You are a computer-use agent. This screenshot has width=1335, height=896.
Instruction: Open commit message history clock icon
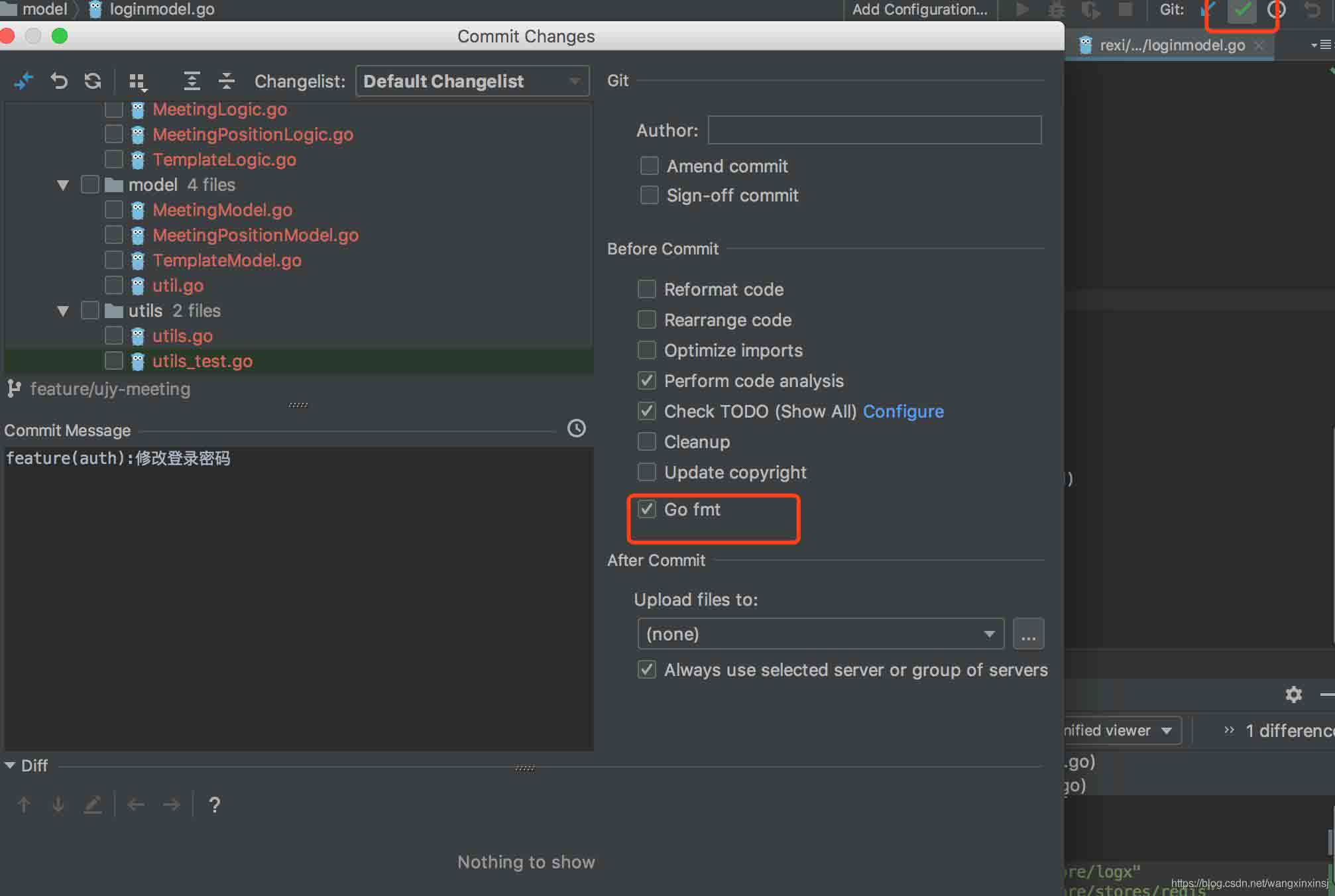point(576,428)
